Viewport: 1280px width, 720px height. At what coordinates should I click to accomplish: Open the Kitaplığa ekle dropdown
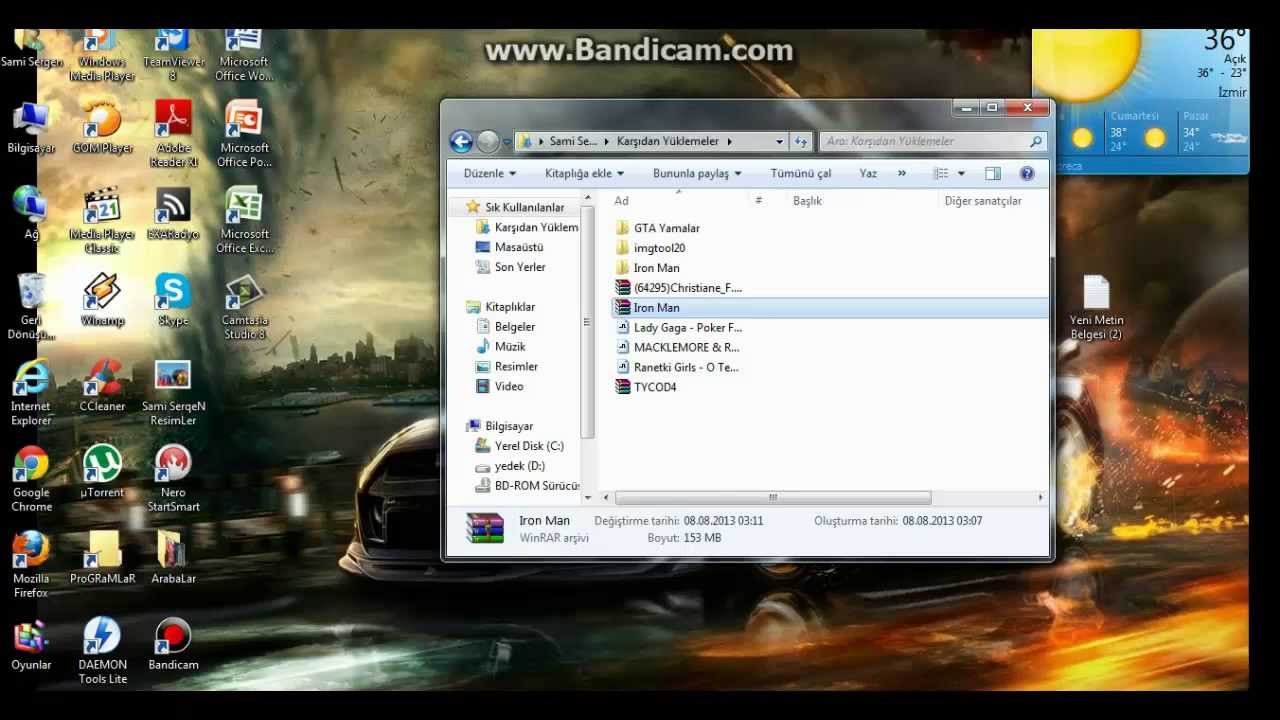584,173
